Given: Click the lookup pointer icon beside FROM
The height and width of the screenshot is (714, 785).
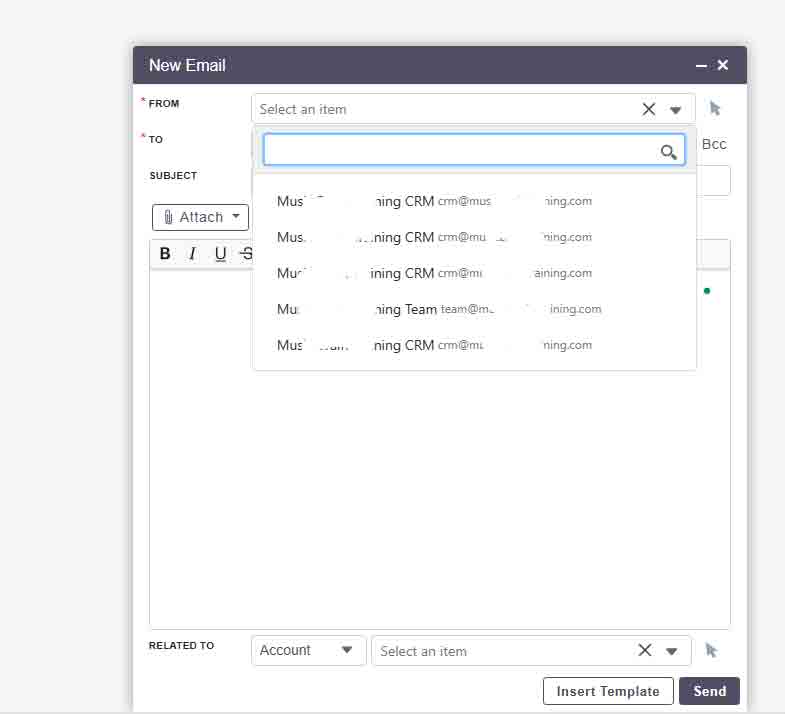Looking at the screenshot, I should (x=715, y=109).
